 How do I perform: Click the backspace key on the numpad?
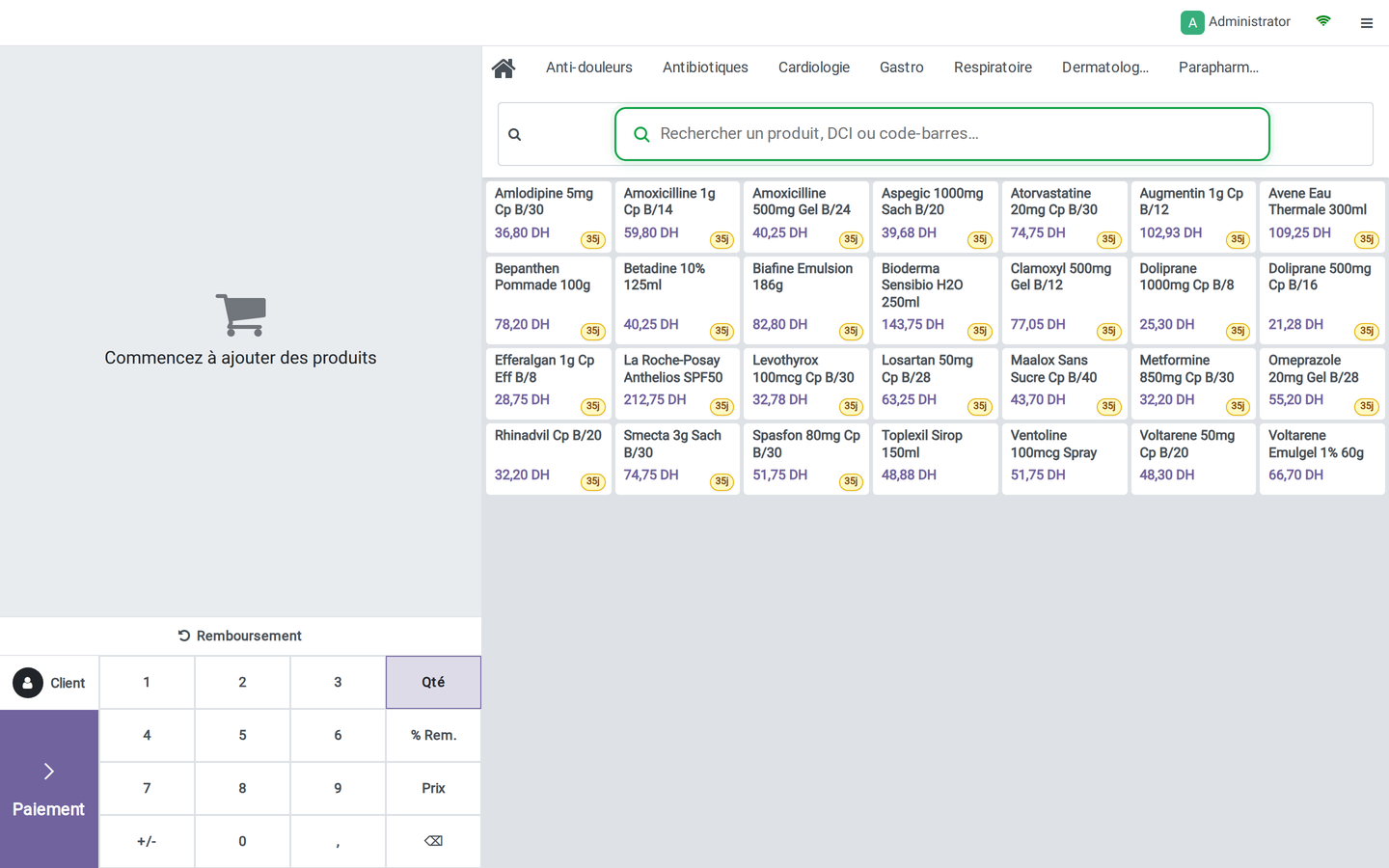point(434,841)
